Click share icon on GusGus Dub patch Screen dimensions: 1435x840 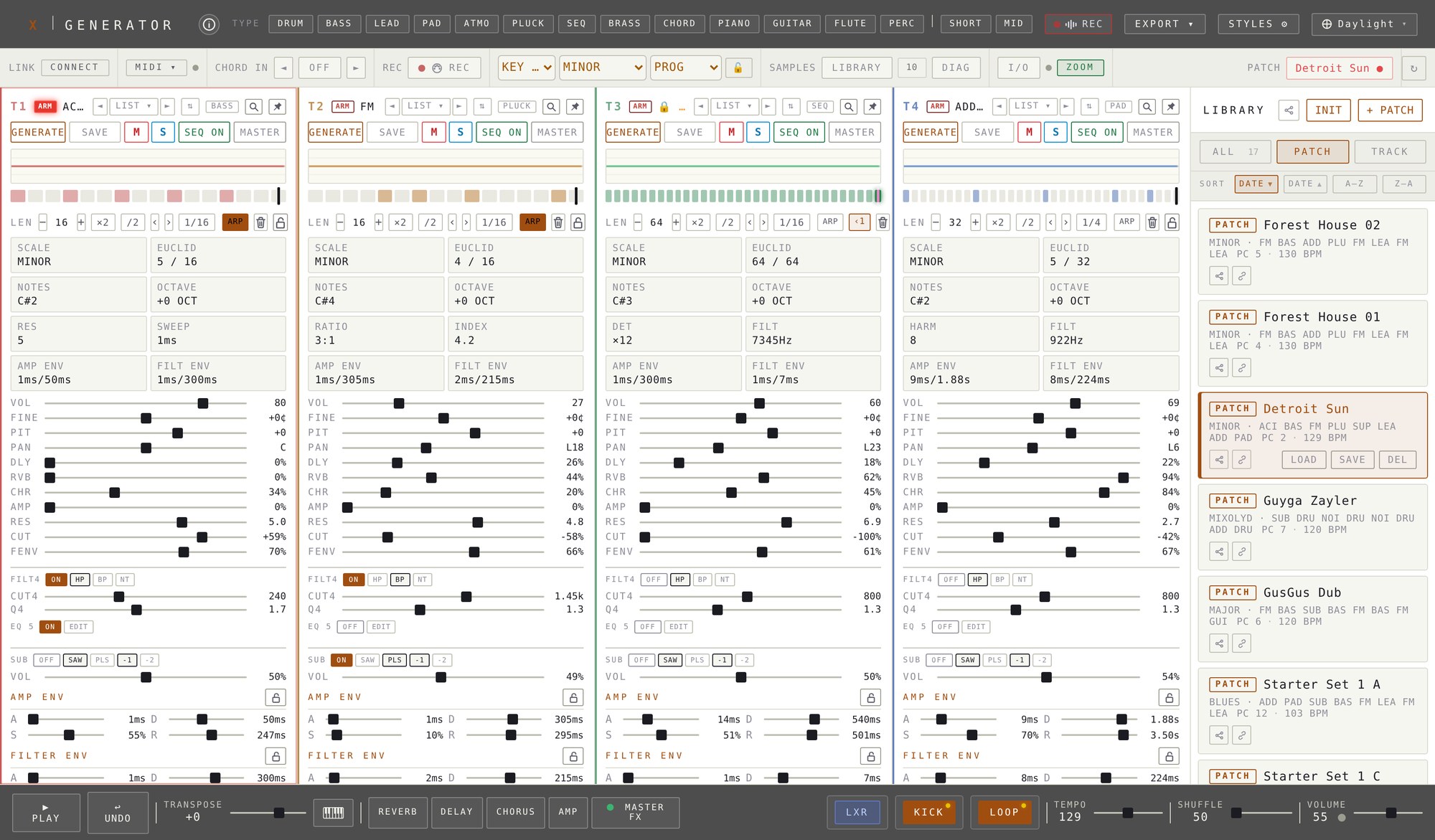(1219, 643)
